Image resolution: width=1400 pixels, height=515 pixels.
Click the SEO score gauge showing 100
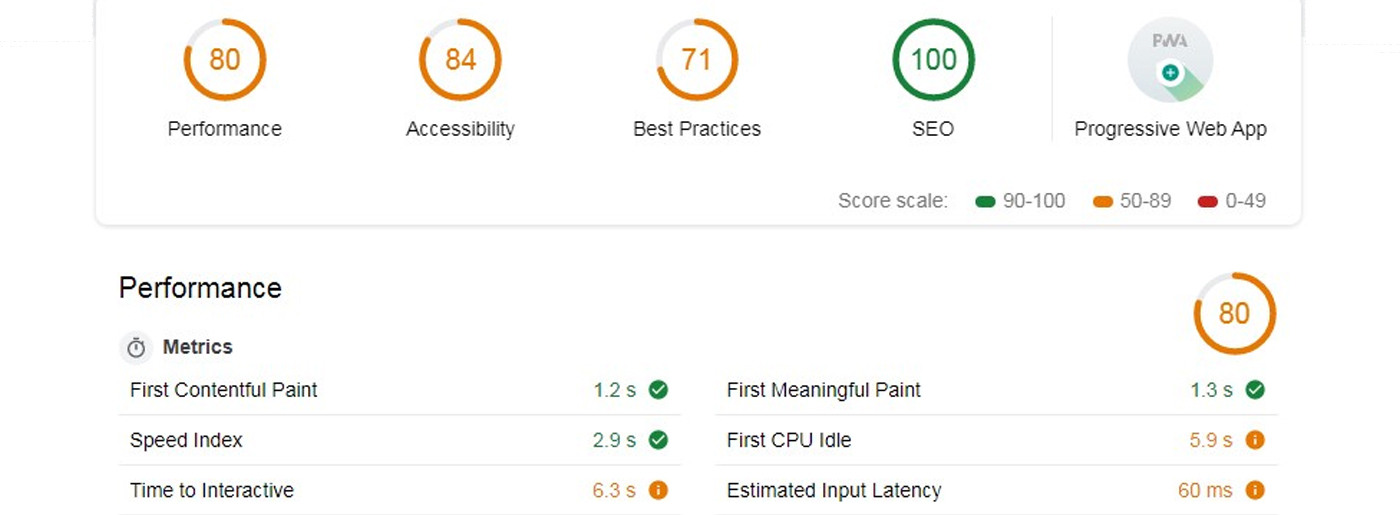(x=933, y=60)
